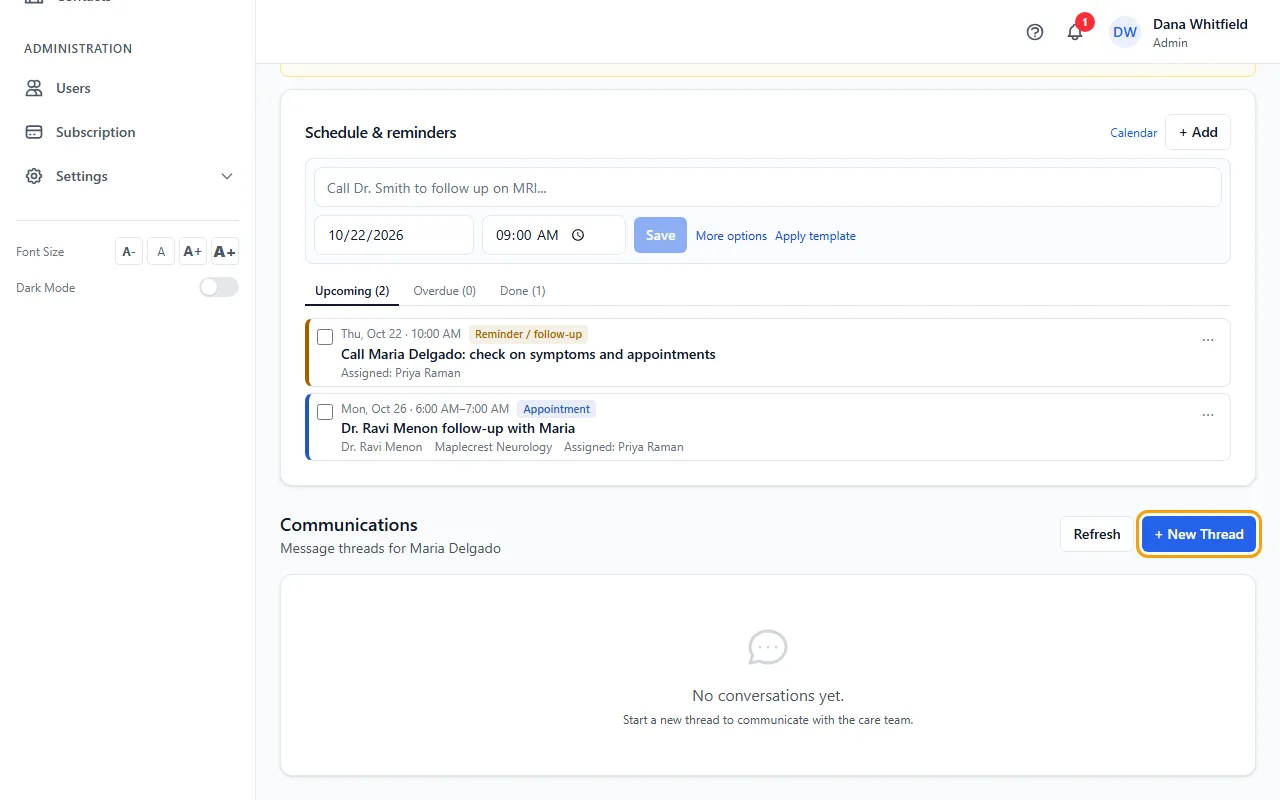Click the 10/22/2026 date field
1280x800 pixels.
point(394,235)
